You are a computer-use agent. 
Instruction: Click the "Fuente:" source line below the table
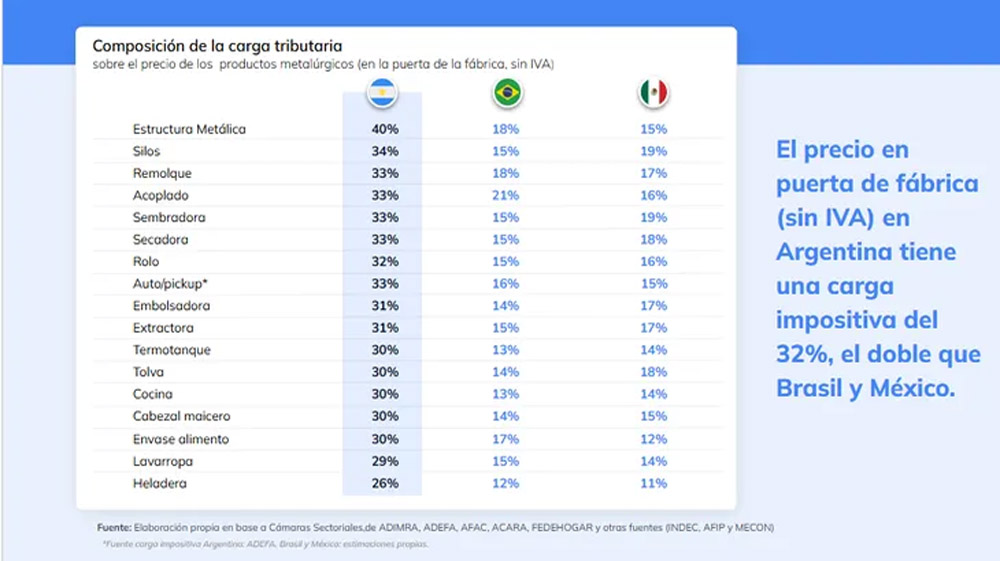pyautogui.click(x=435, y=527)
